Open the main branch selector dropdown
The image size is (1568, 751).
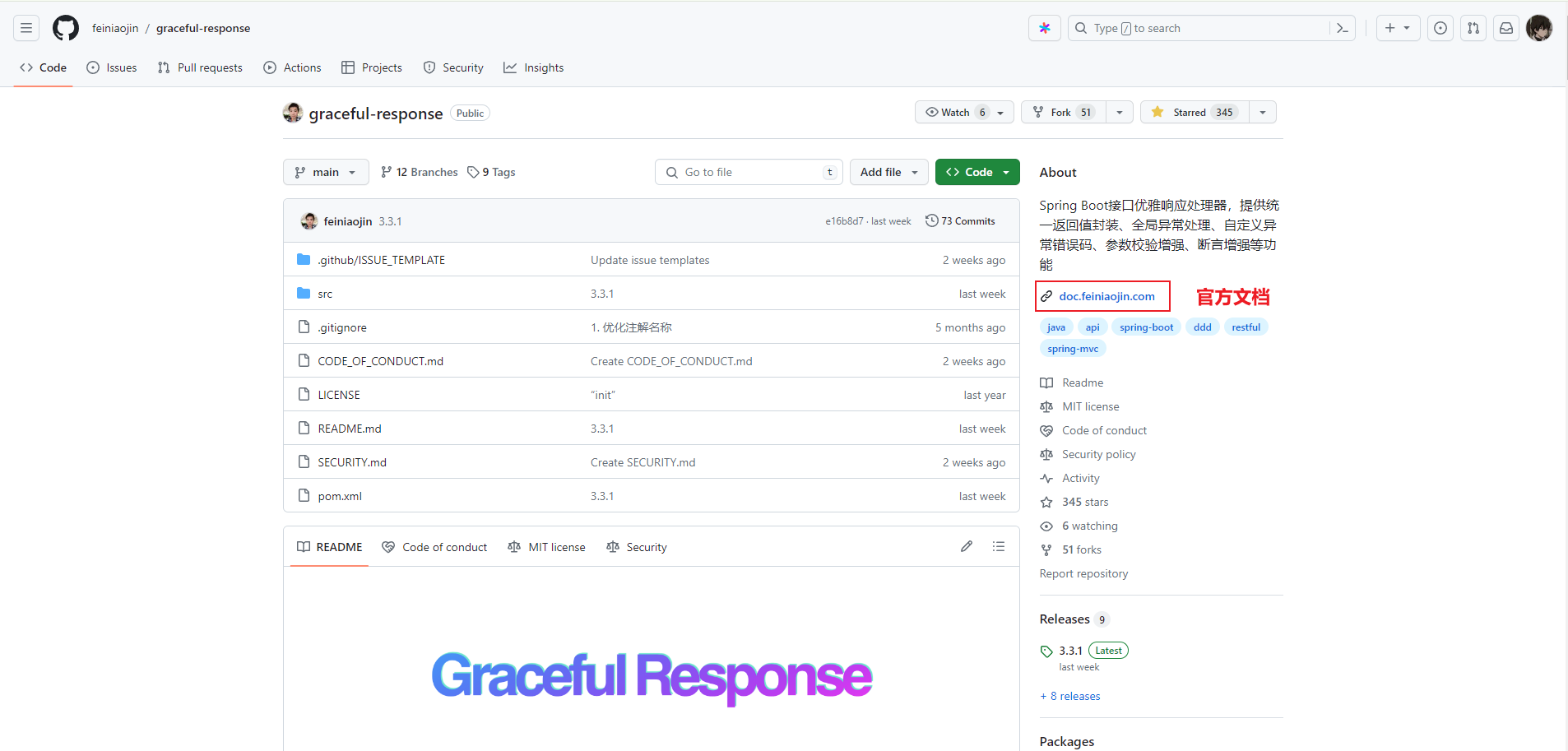point(326,172)
